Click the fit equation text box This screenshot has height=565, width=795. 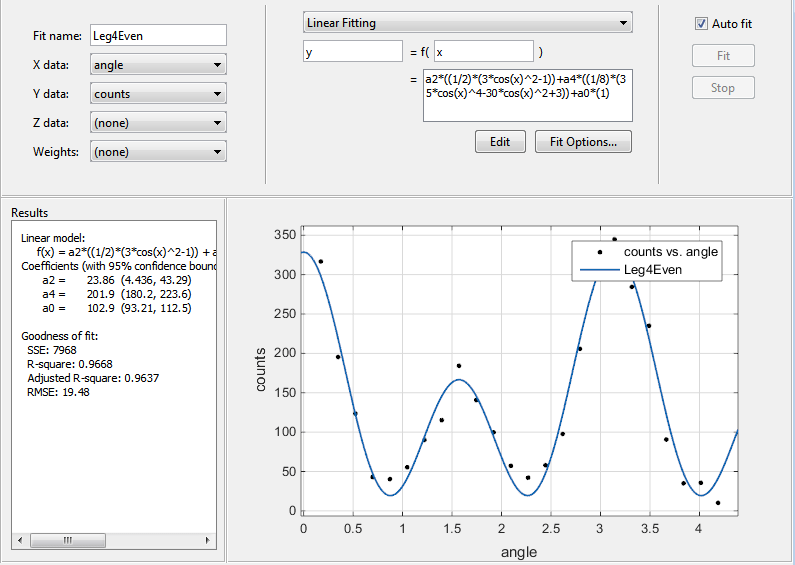pyautogui.click(x=528, y=96)
